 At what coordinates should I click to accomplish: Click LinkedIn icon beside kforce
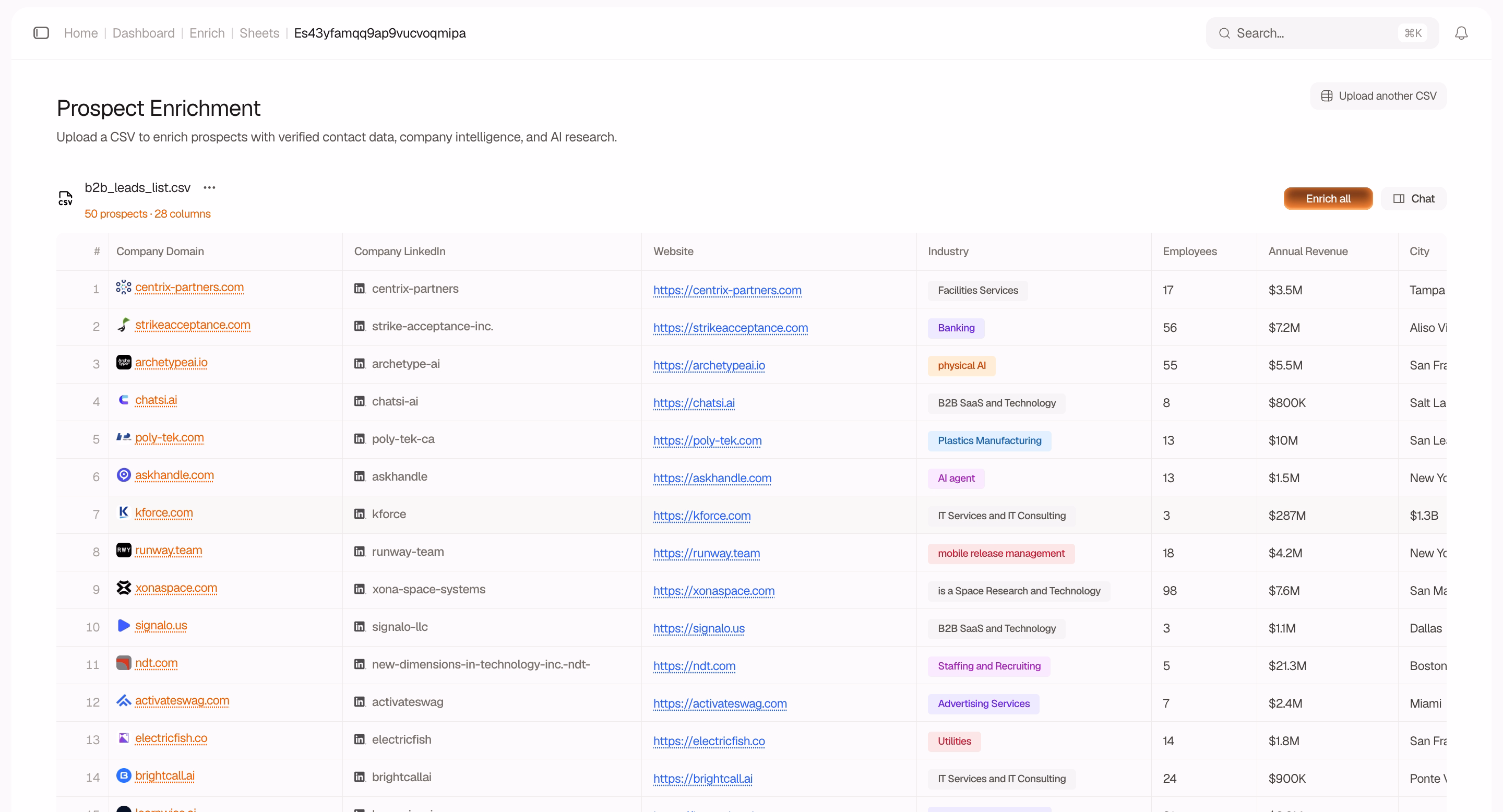360,514
